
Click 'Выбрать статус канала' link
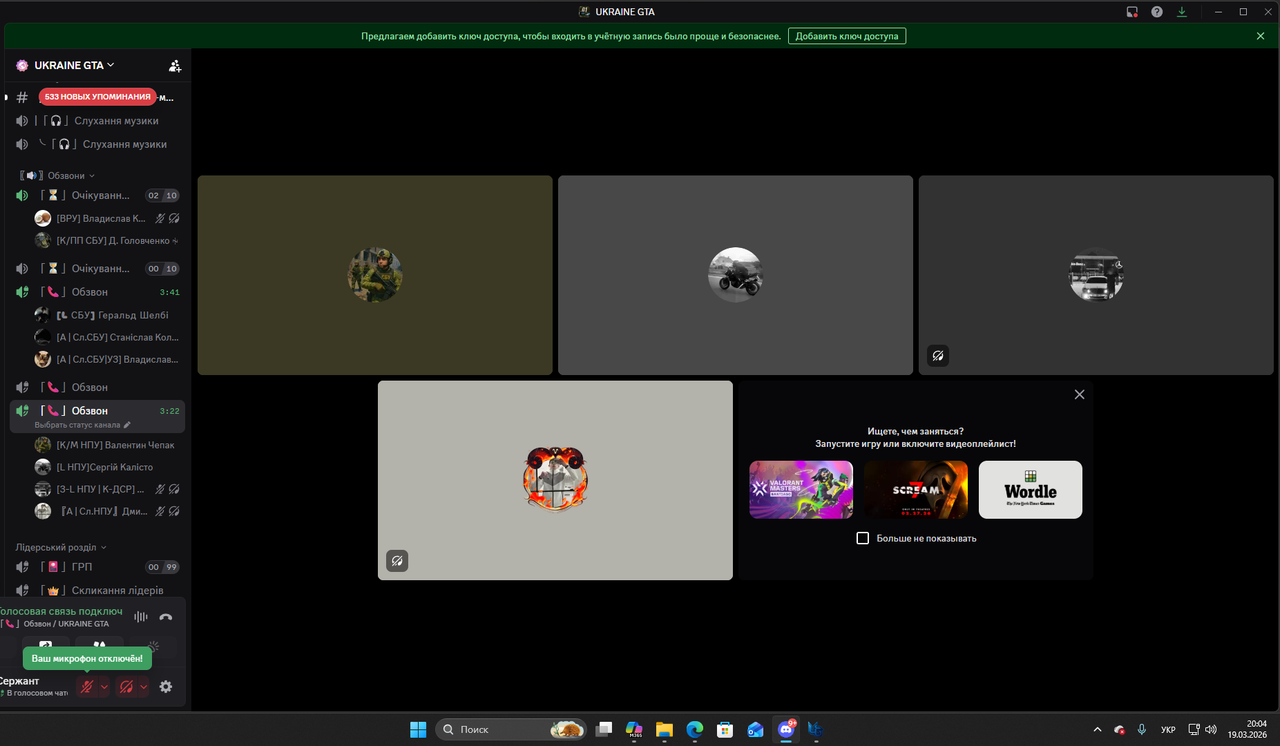point(83,425)
